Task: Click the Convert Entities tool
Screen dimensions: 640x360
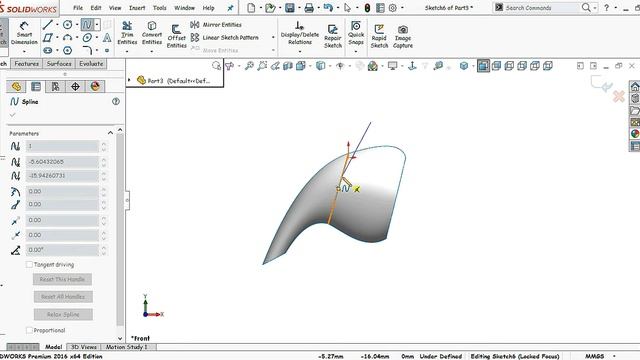Action: (x=152, y=33)
